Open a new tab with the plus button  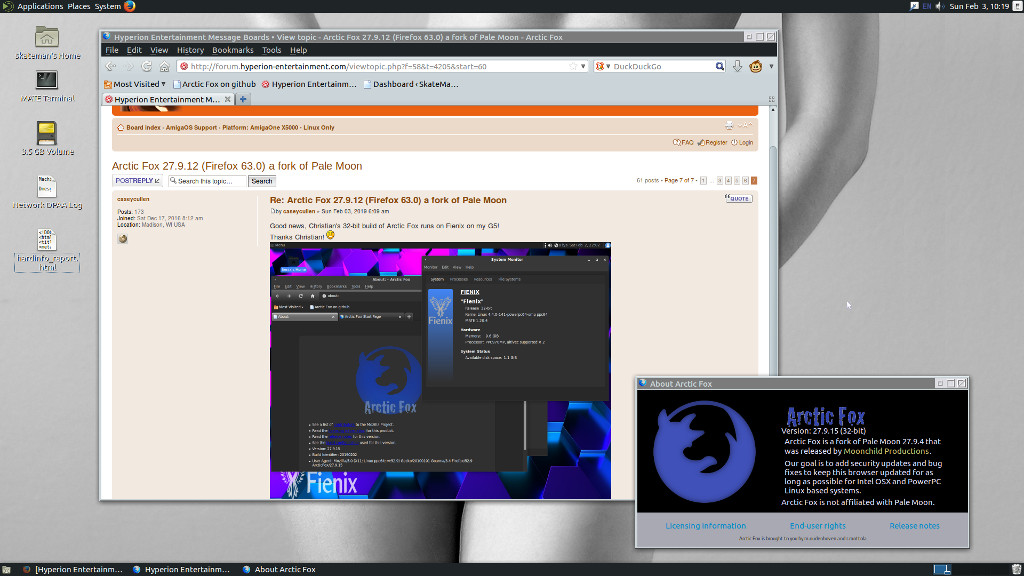(x=243, y=99)
